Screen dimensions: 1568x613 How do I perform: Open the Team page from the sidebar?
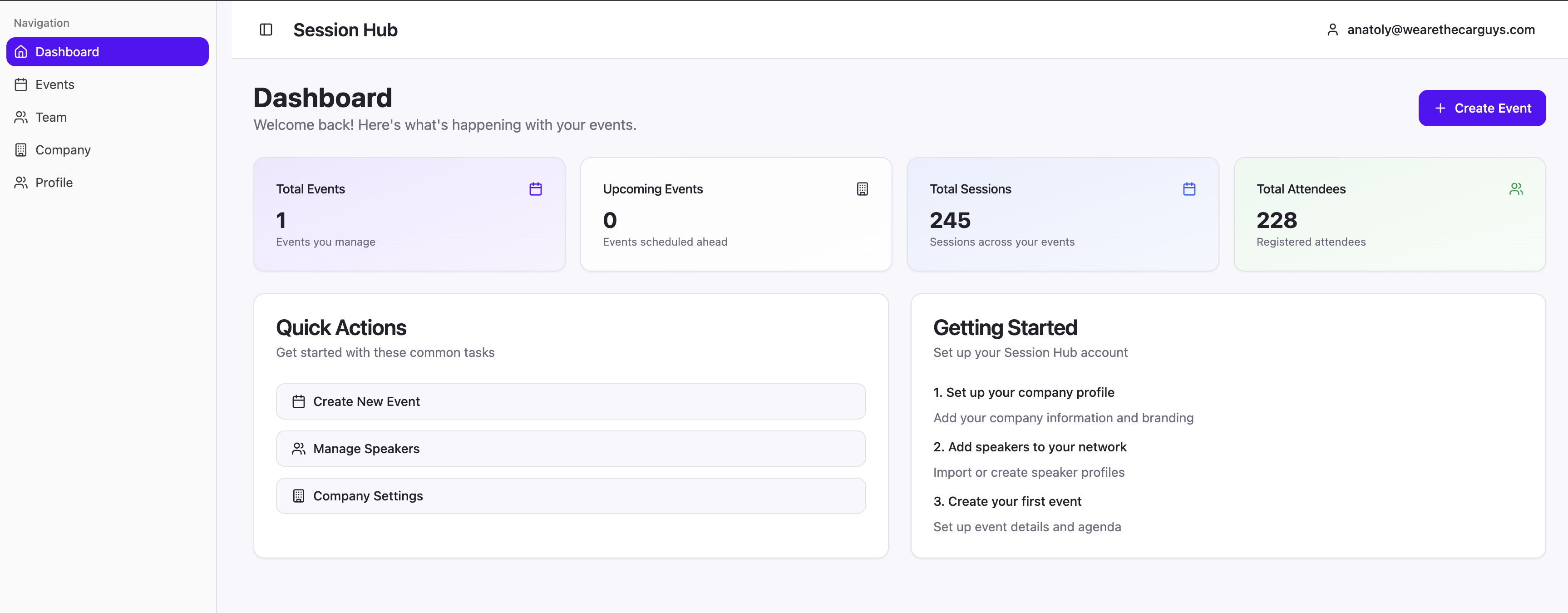pyautogui.click(x=50, y=117)
